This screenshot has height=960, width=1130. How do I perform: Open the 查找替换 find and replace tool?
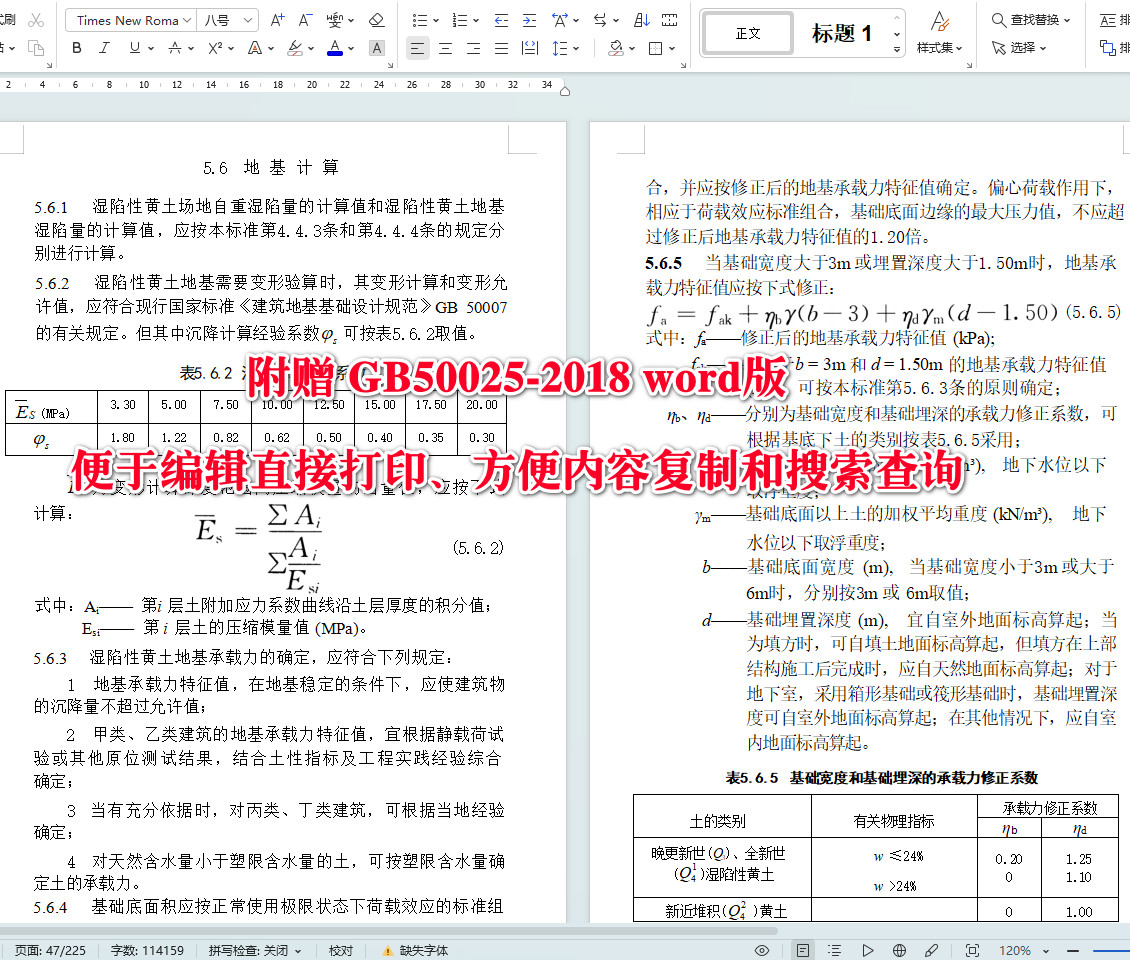click(1035, 19)
